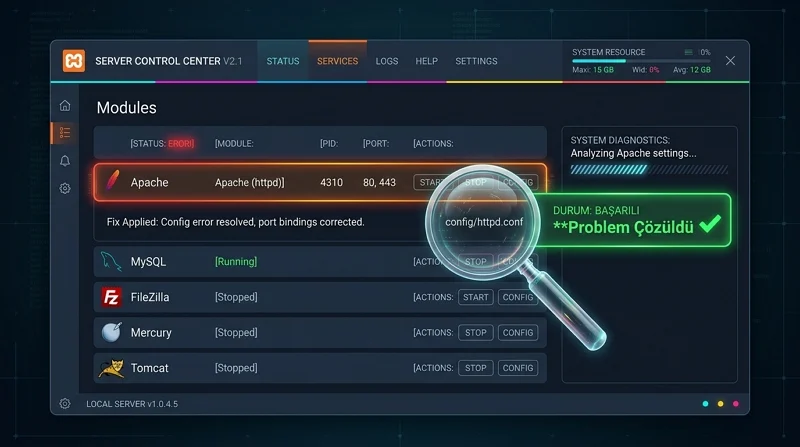Click START button for FileZilla

(x=476, y=297)
